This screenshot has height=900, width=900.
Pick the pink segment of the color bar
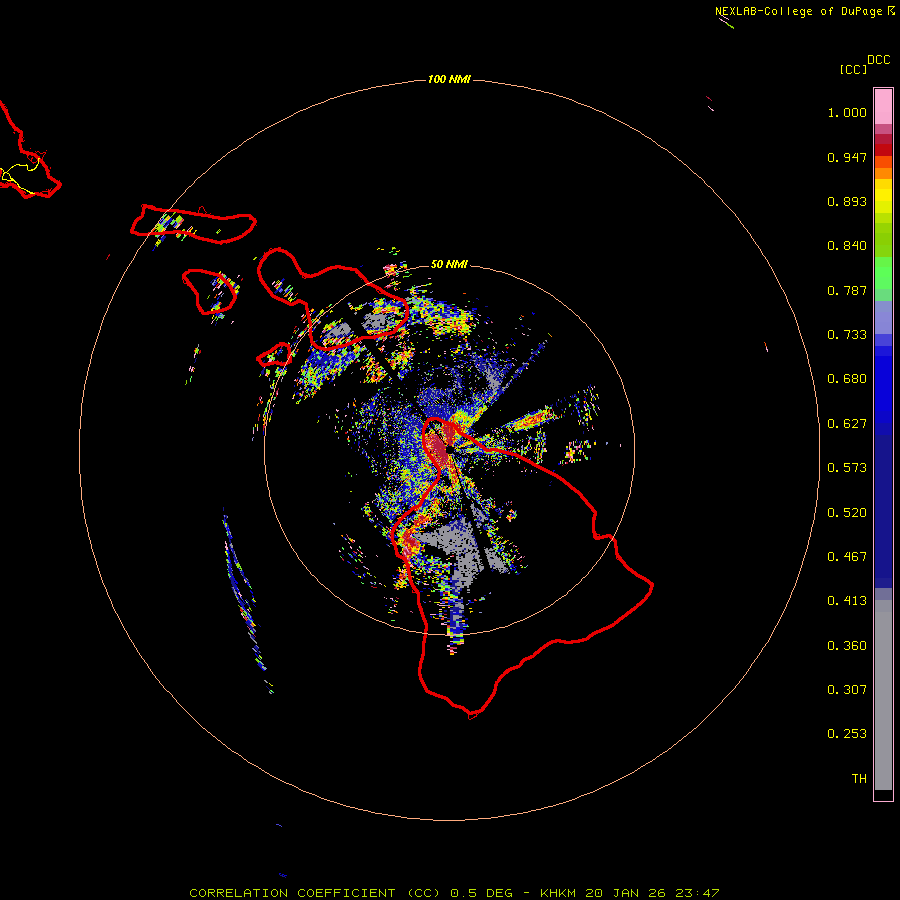click(883, 106)
